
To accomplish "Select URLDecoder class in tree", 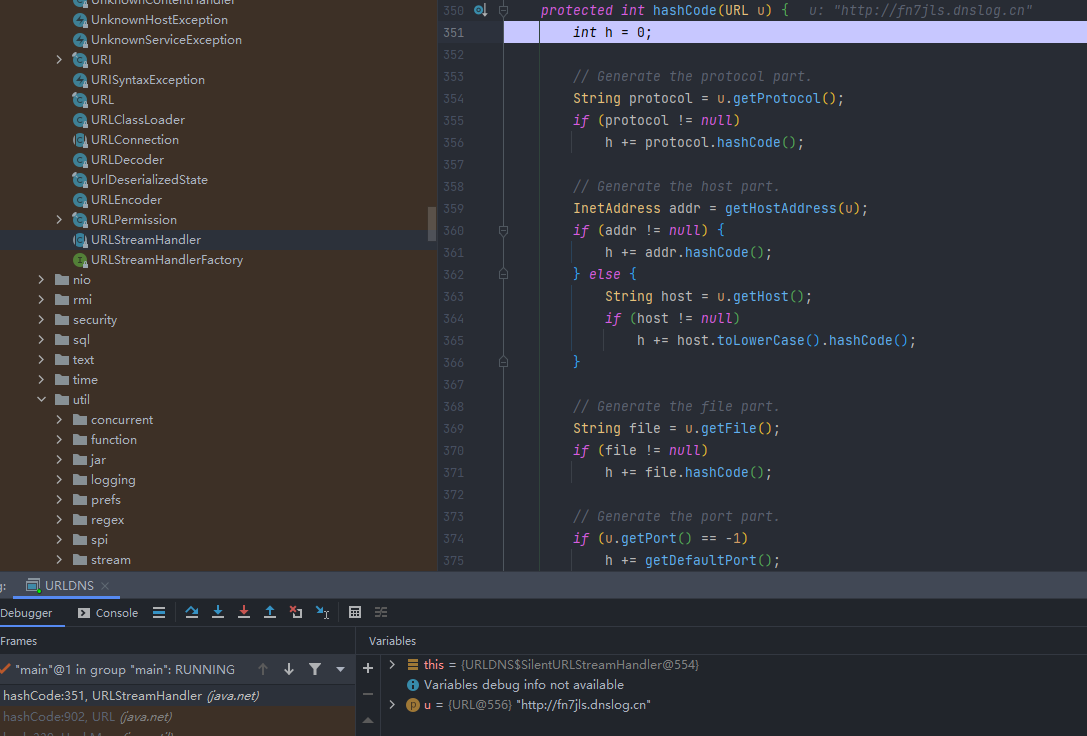I will pos(128,159).
